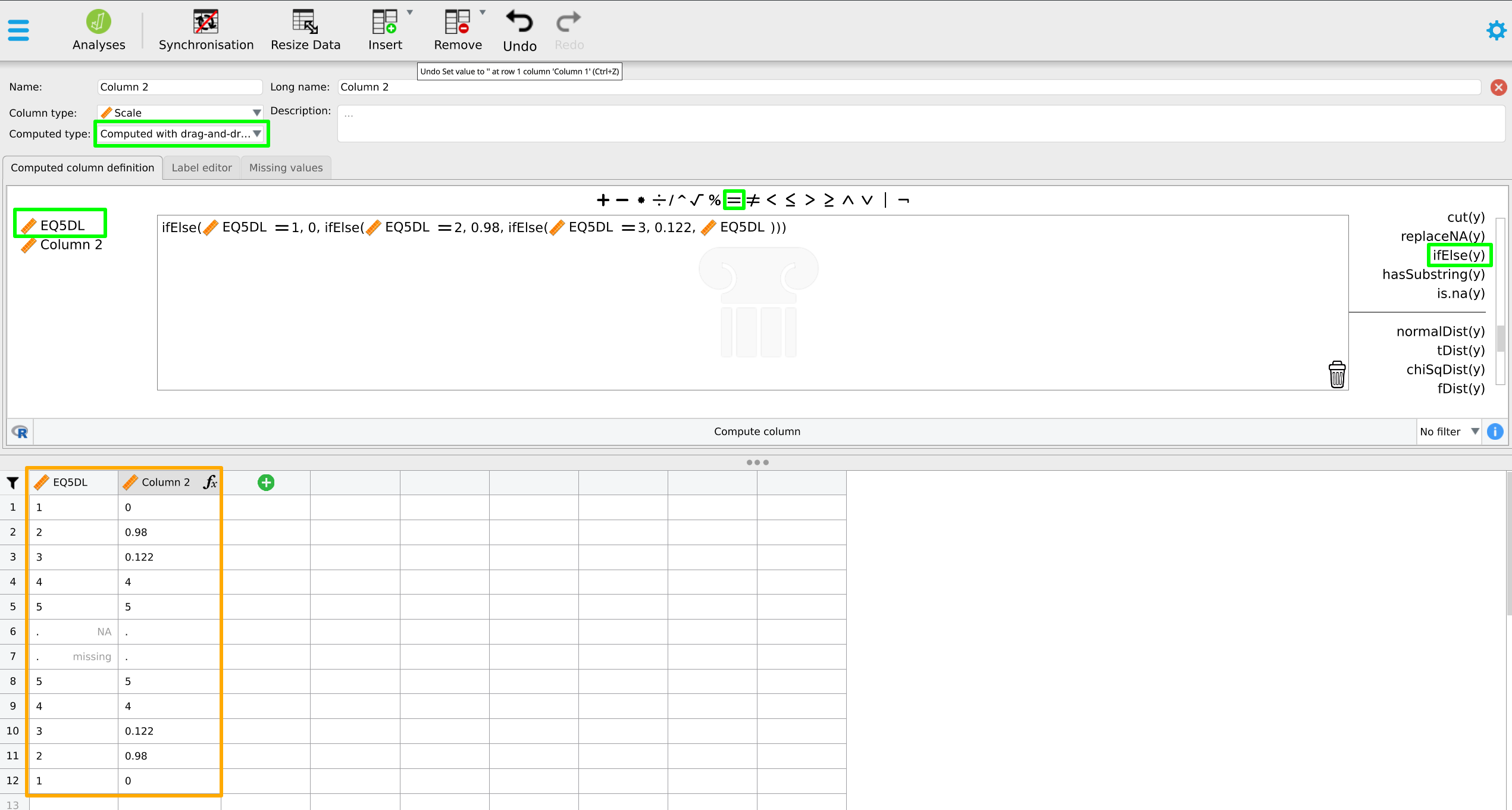Click the blue info help icon
Viewport: 1512px width, 810px height.
point(1495,431)
